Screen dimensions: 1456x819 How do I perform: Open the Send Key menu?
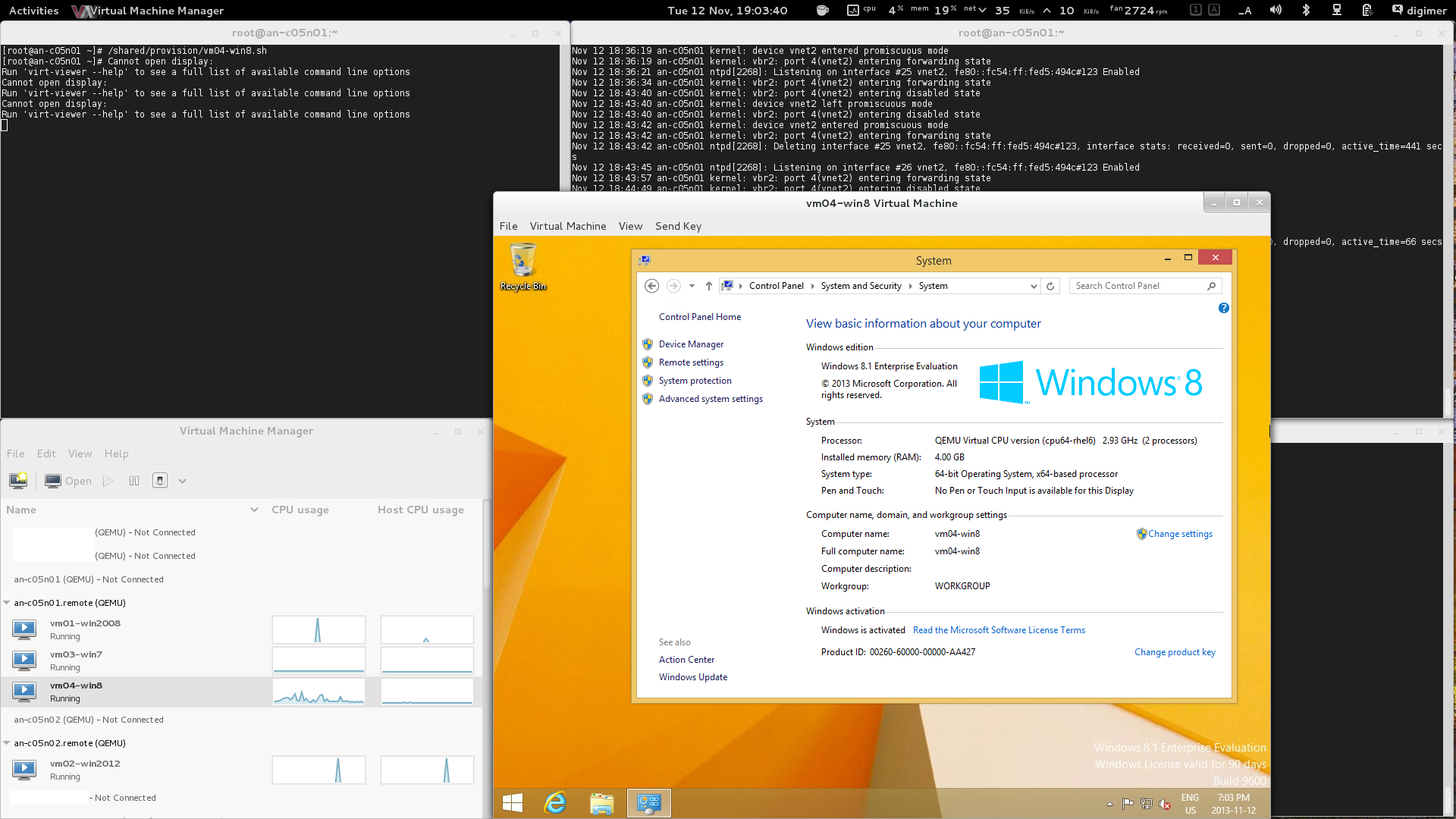[678, 226]
